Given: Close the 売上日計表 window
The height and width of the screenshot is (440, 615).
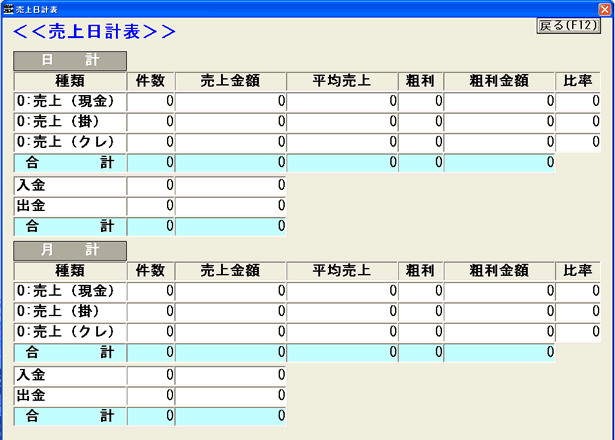Looking at the screenshot, I should [x=605, y=7].
